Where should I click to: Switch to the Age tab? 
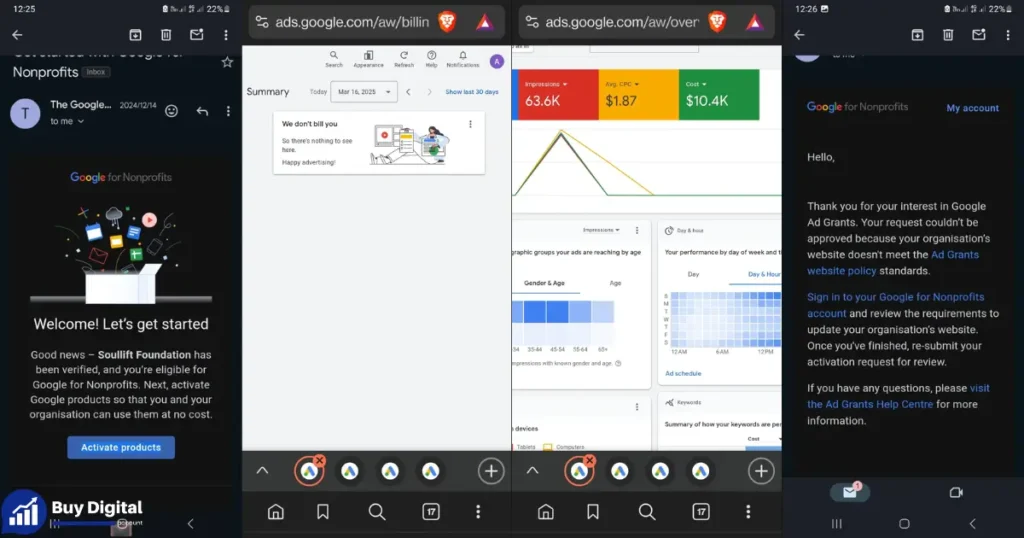(615, 283)
